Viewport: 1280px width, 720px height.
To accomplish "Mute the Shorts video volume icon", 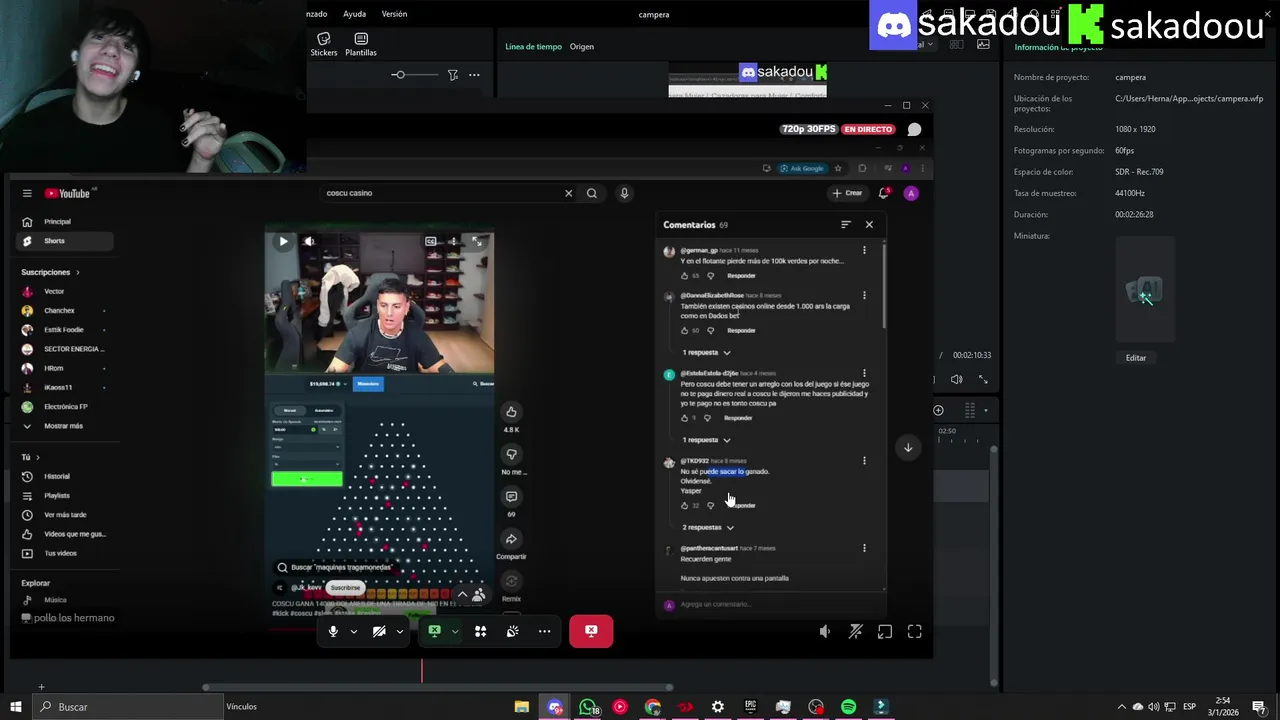I will point(309,241).
